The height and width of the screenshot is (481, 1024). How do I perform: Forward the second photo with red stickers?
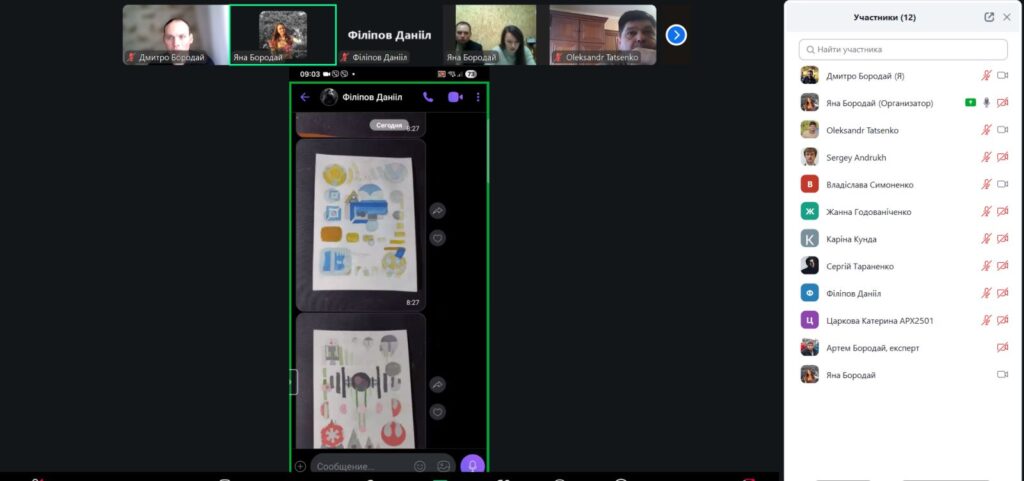[x=437, y=385]
